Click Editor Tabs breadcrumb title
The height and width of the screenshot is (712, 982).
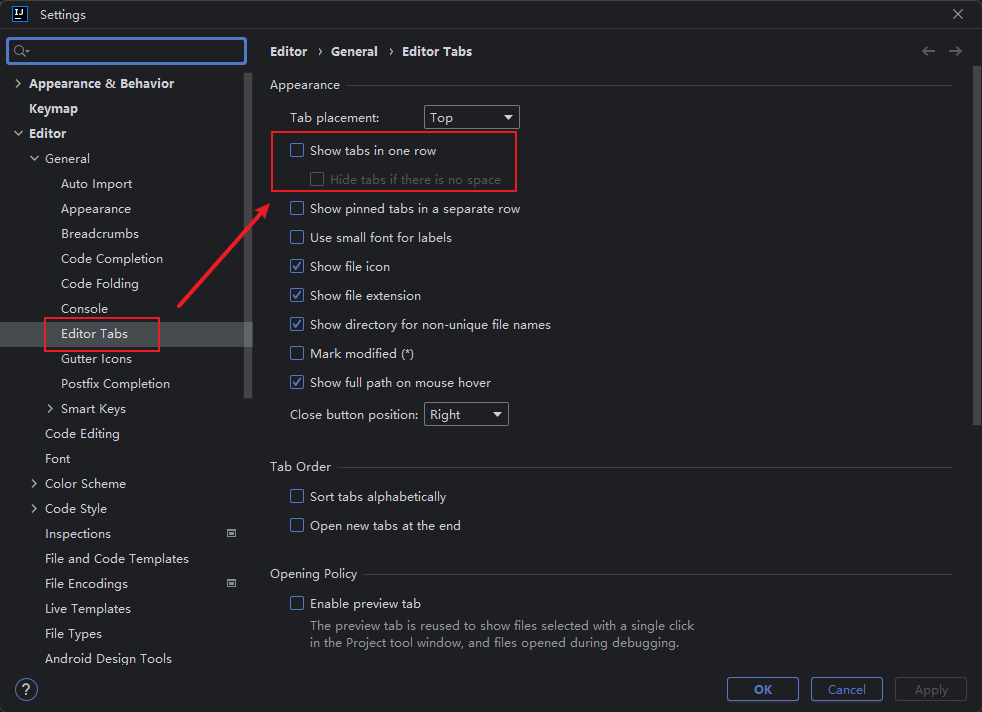(x=437, y=51)
